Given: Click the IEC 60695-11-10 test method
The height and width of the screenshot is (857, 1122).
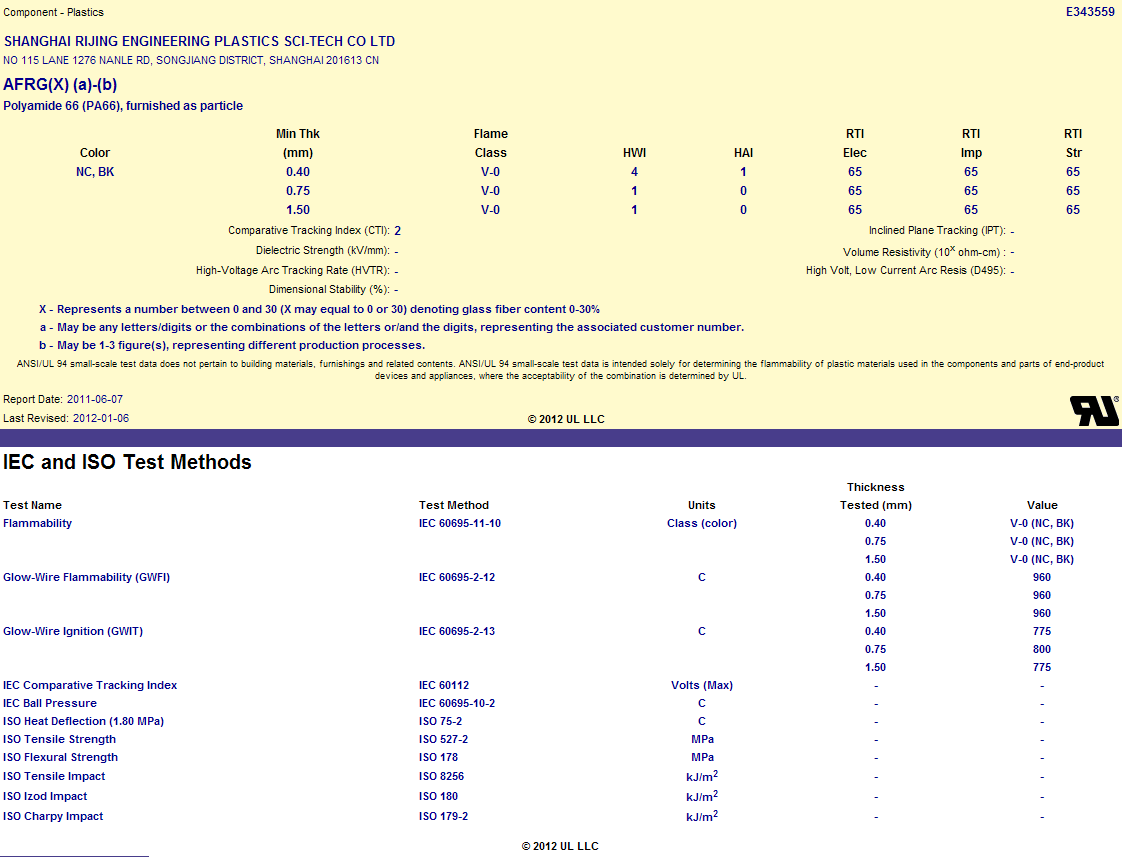Looking at the screenshot, I should pos(460,523).
